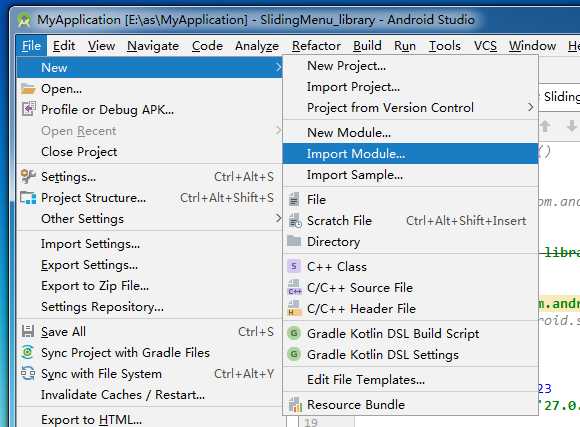Click the Profile or Debug APK icon
This screenshot has height=427, width=580.
click(x=28, y=110)
